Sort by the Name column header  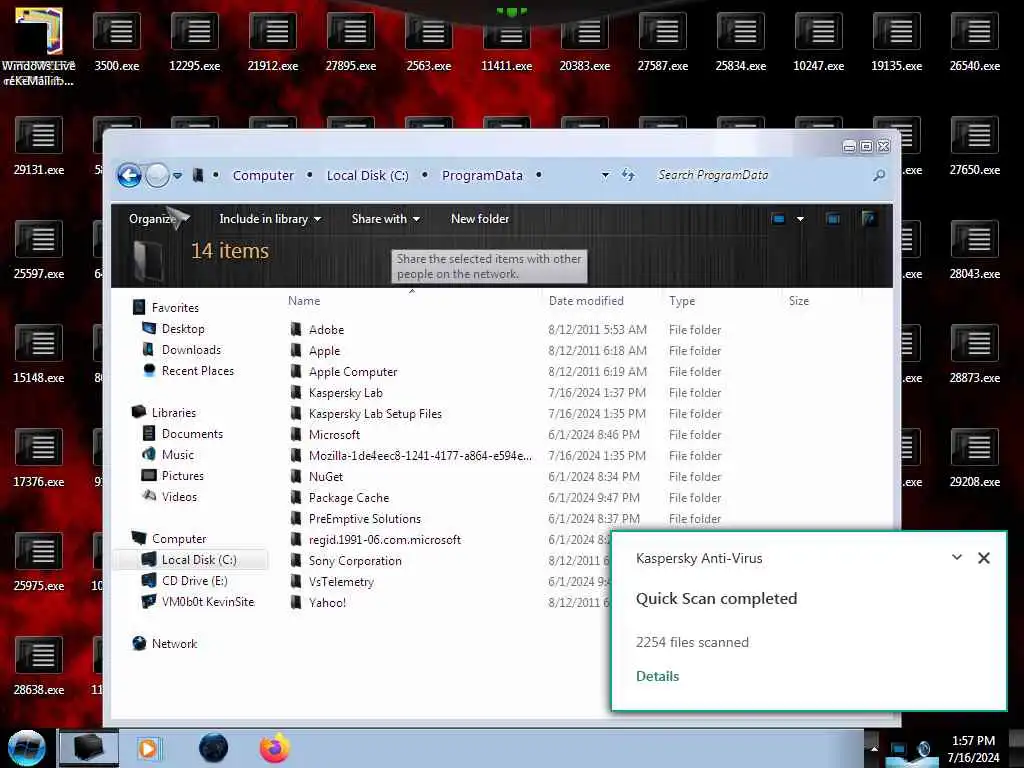[304, 300]
